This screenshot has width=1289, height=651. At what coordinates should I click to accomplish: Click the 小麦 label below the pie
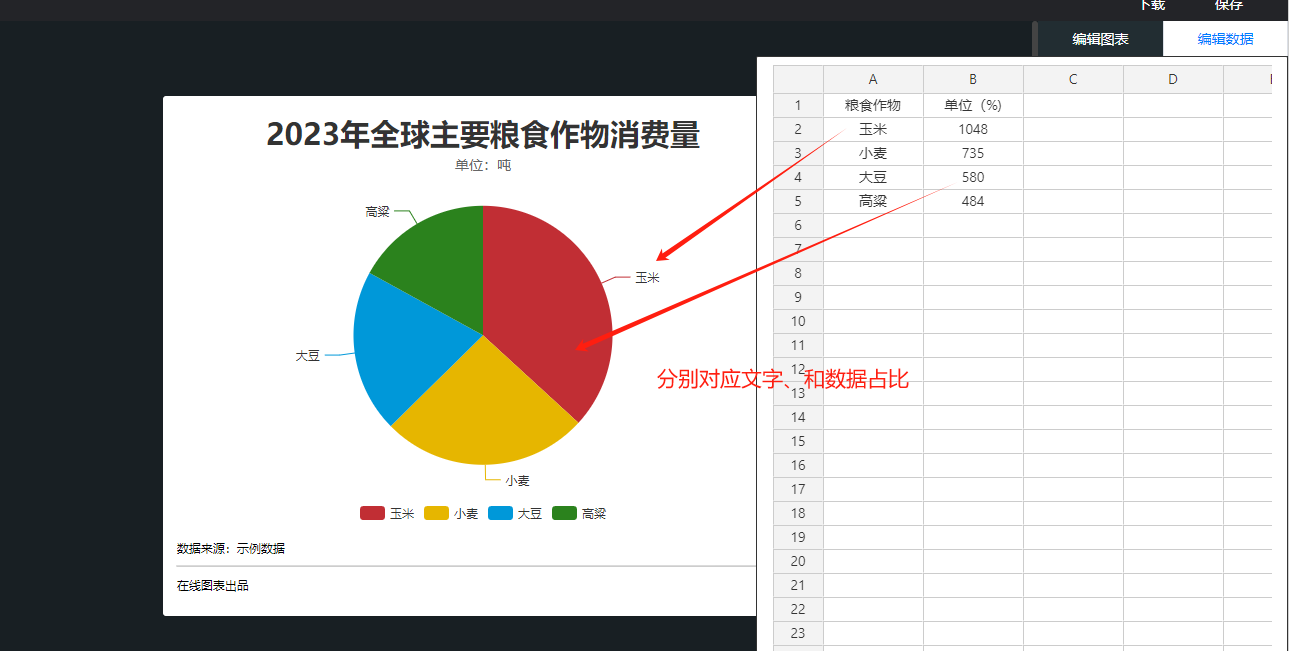point(517,480)
